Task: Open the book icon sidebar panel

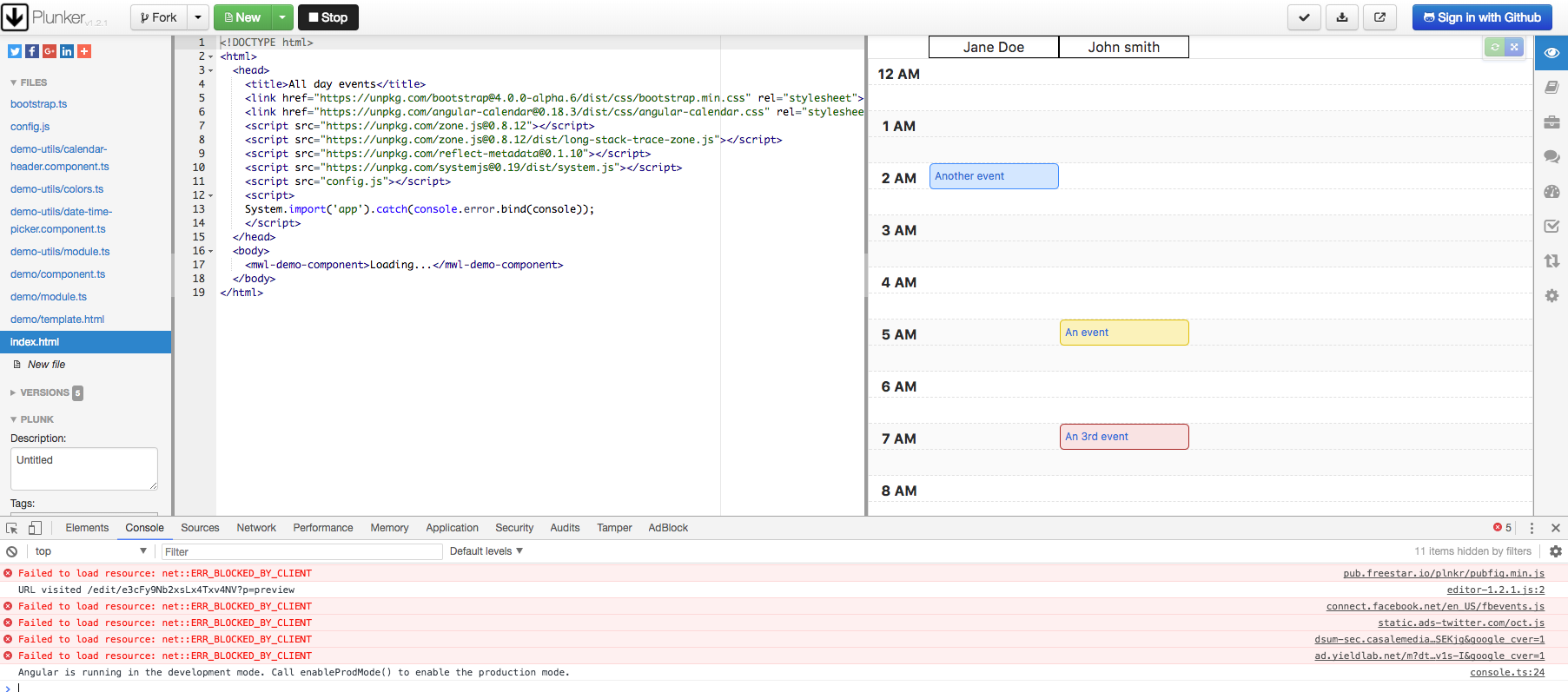Action: pos(1551,88)
